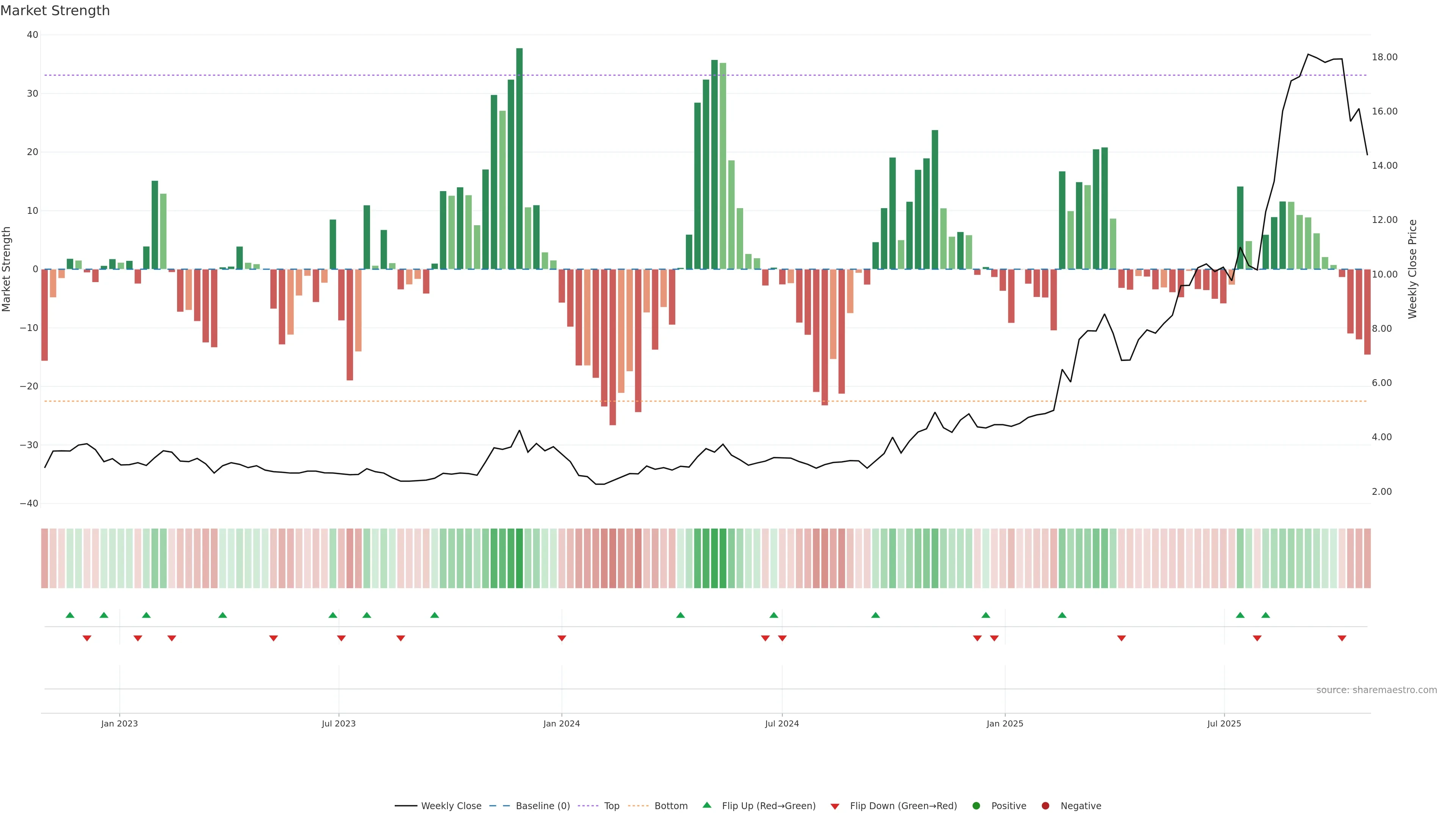
Task: Click last red flip-down marker on right
Action: coord(1342,638)
